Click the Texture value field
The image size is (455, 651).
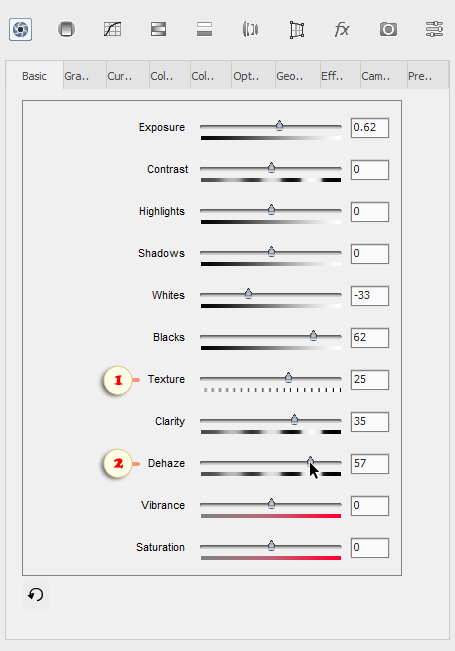[x=370, y=379]
